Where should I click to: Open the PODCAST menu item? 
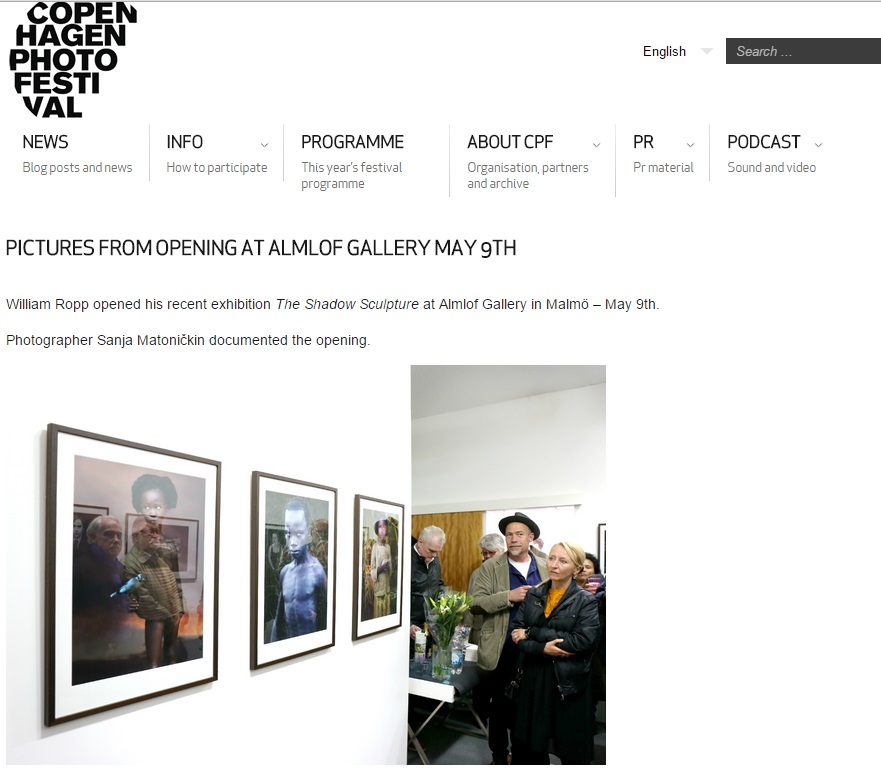coord(764,142)
